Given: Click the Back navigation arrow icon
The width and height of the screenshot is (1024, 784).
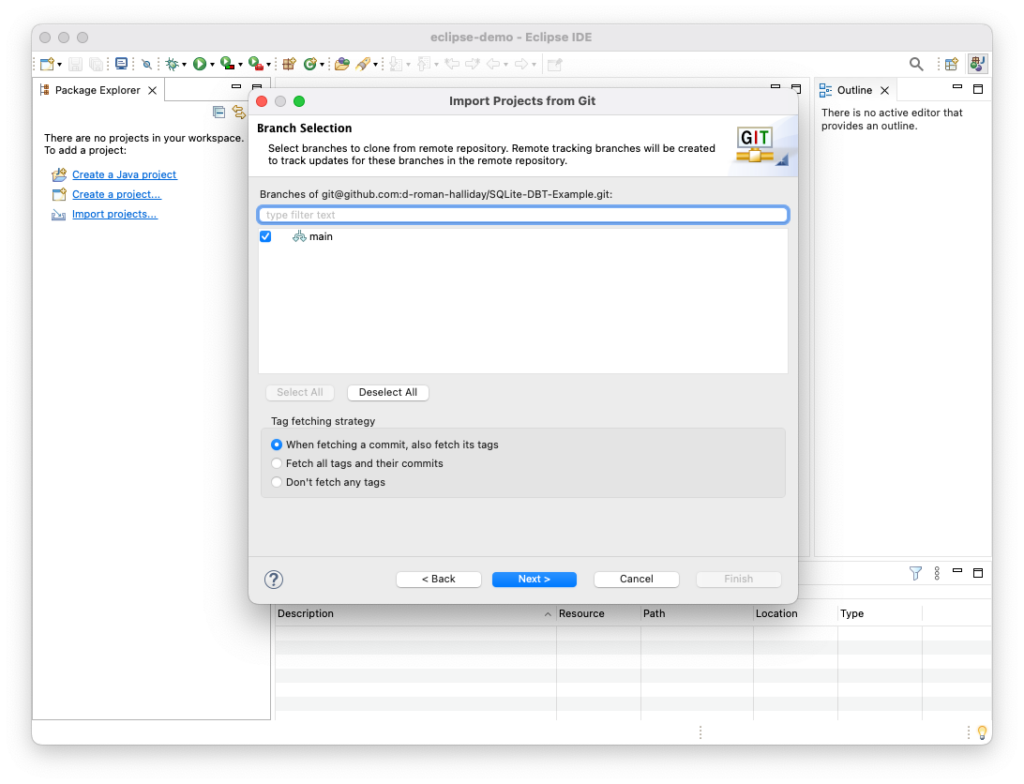Looking at the screenshot, I should point(494,64).
